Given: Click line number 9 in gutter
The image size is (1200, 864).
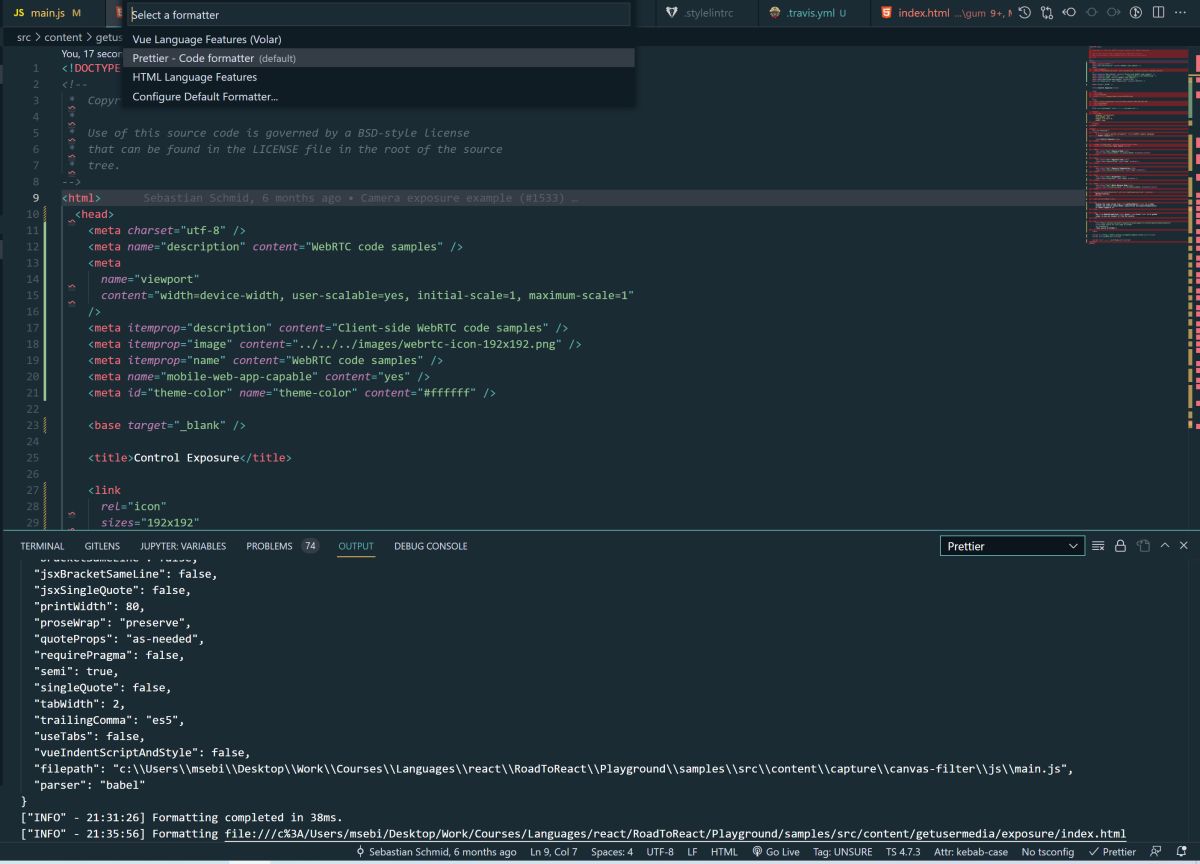Looking at the screenshot, I should coord(35,198).
